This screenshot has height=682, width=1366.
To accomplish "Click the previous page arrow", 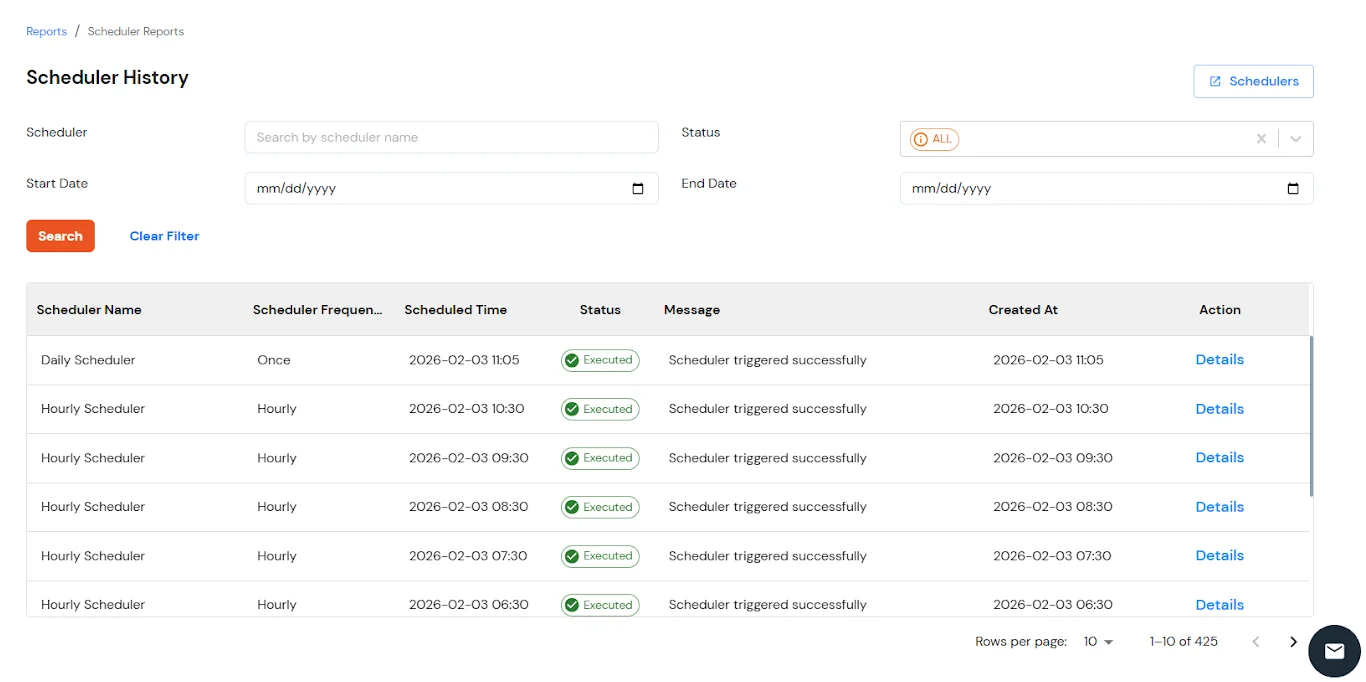I will click(x=1256, y=641).
